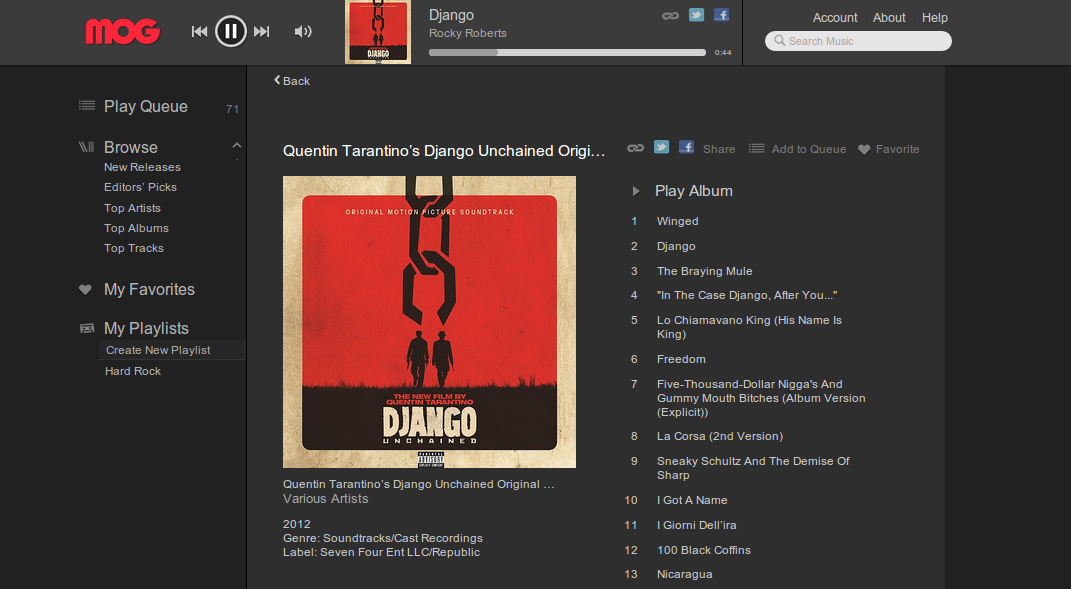
Task: Open the Account menu
Action: click(x=835, y=18)
